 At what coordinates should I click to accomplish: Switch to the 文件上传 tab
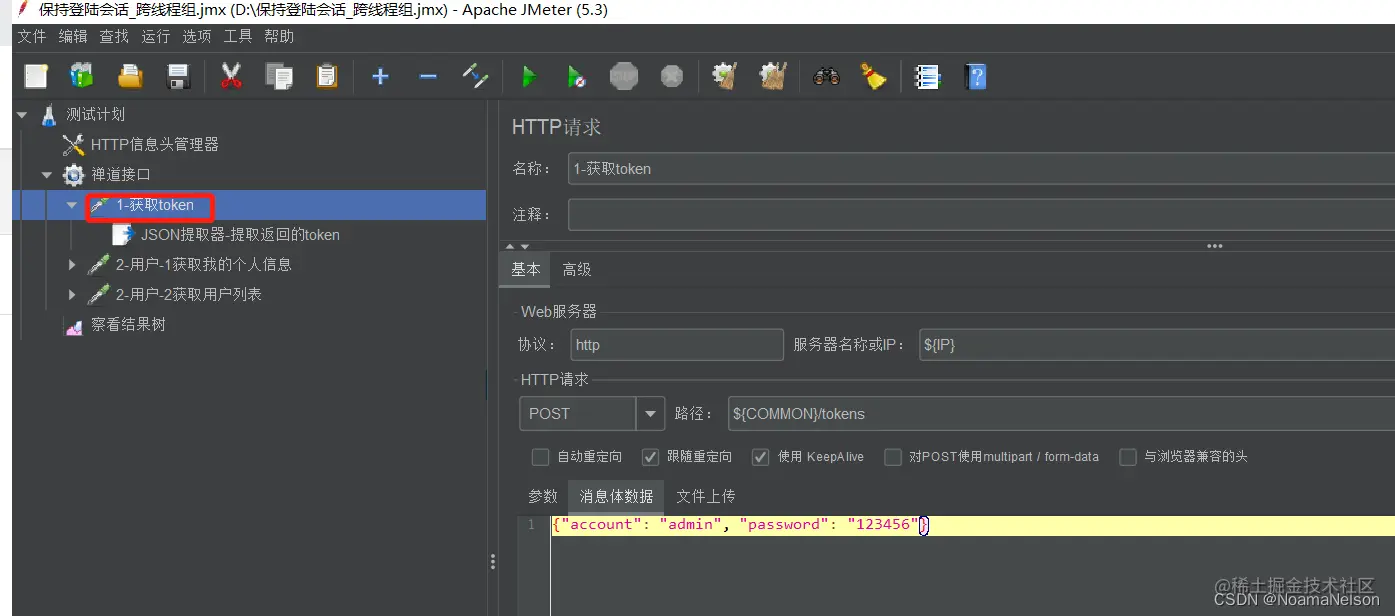tap(707, 495)
